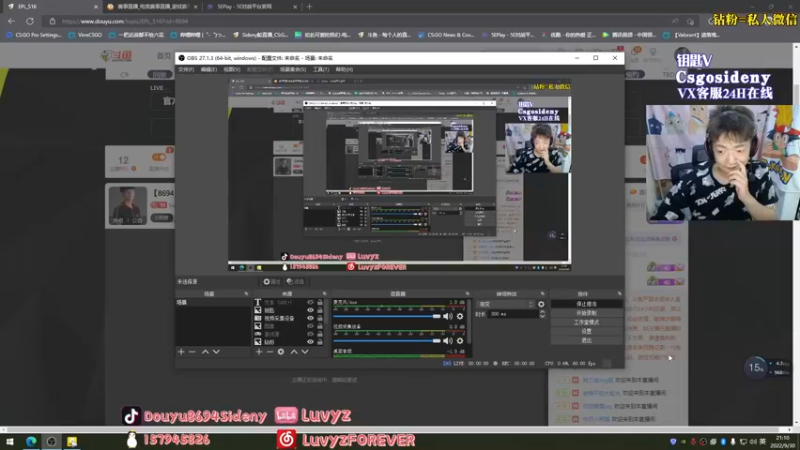Open Microsoft Edge from the taskbar
Image resolution: width=800 pixels, height=450 pixels.
click(x=31, y=441)
